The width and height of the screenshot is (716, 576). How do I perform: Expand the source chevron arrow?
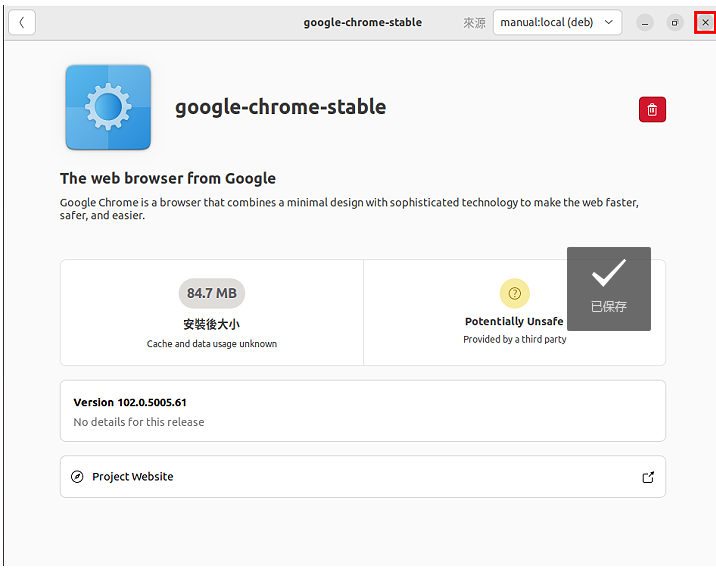[x=609, y=22]
